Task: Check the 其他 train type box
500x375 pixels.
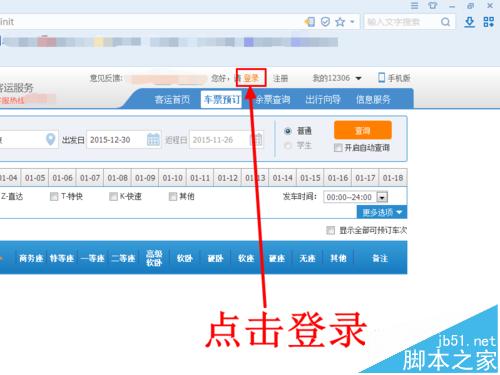Action: tap(173, 197)
